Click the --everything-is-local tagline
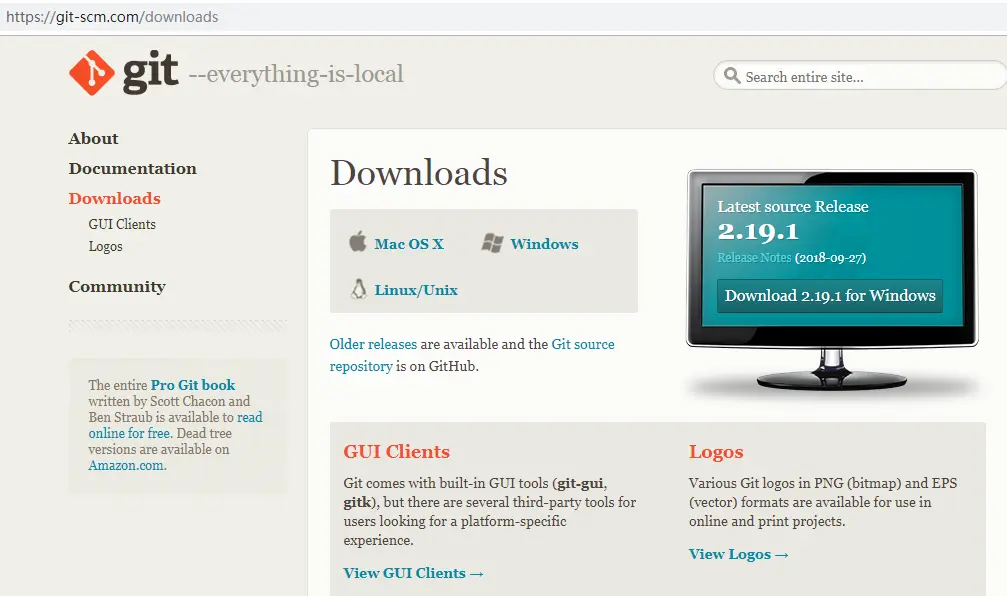This screenshot has width=1007, height=596. click(x=296, y=74)
